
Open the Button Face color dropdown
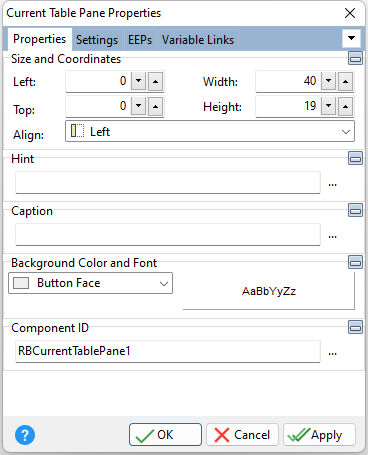coord(90,283)
